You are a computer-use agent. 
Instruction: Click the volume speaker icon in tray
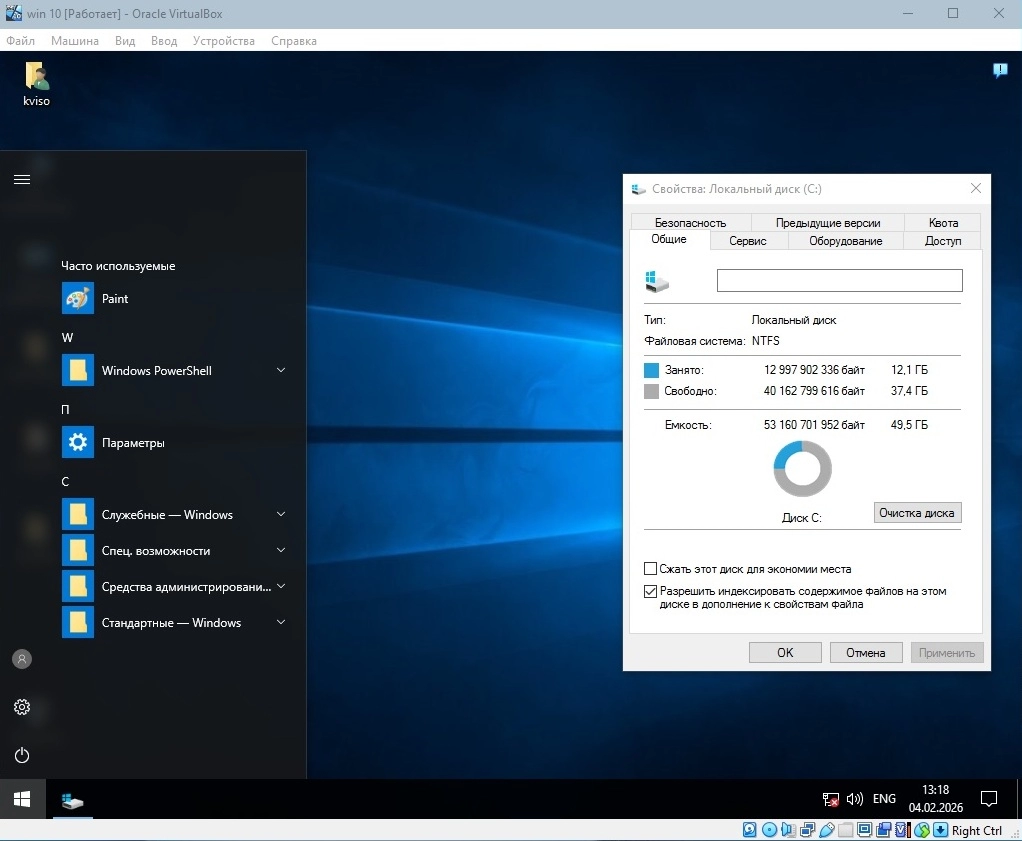click(855, 799)
